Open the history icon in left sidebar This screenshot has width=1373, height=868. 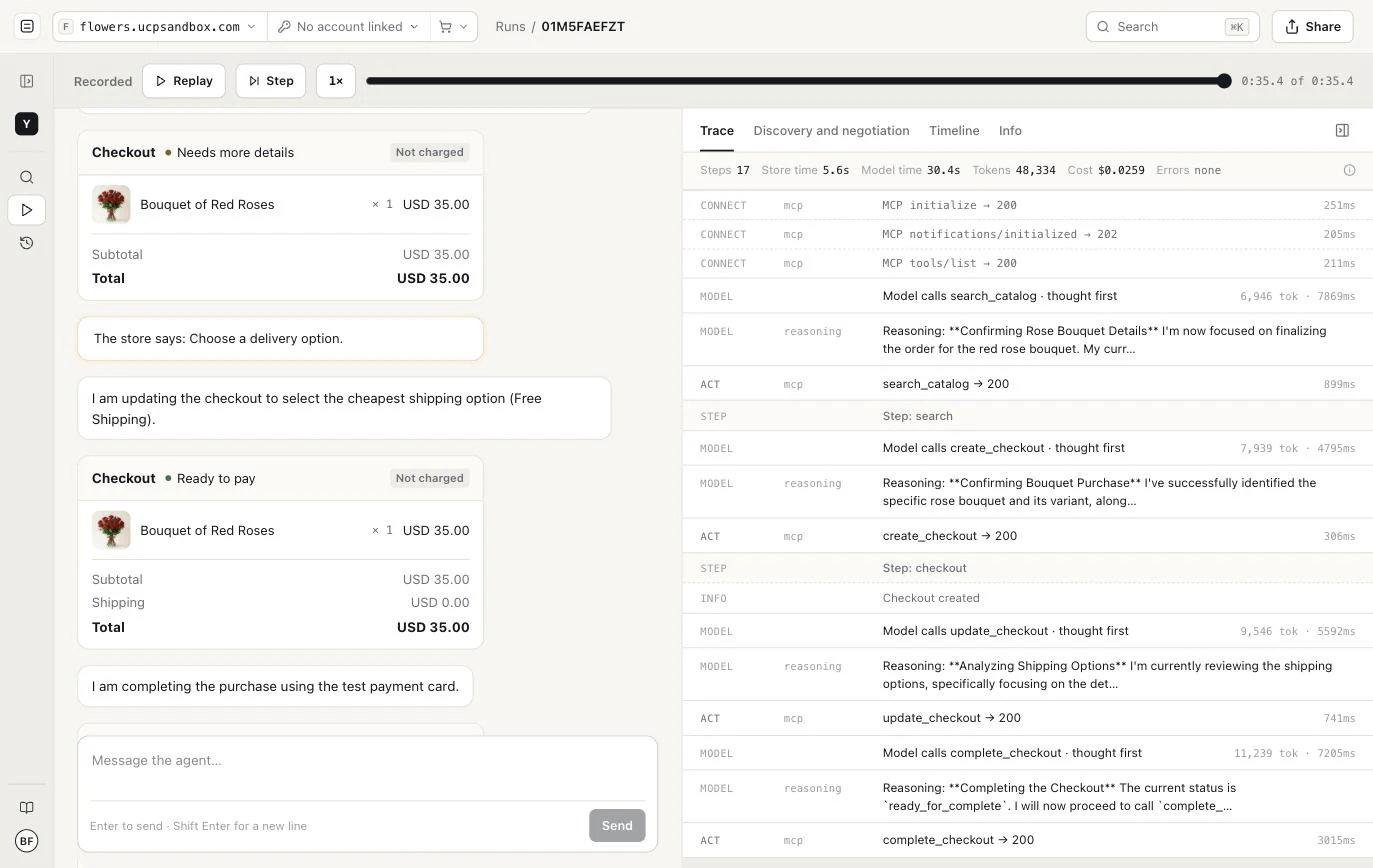27,243
